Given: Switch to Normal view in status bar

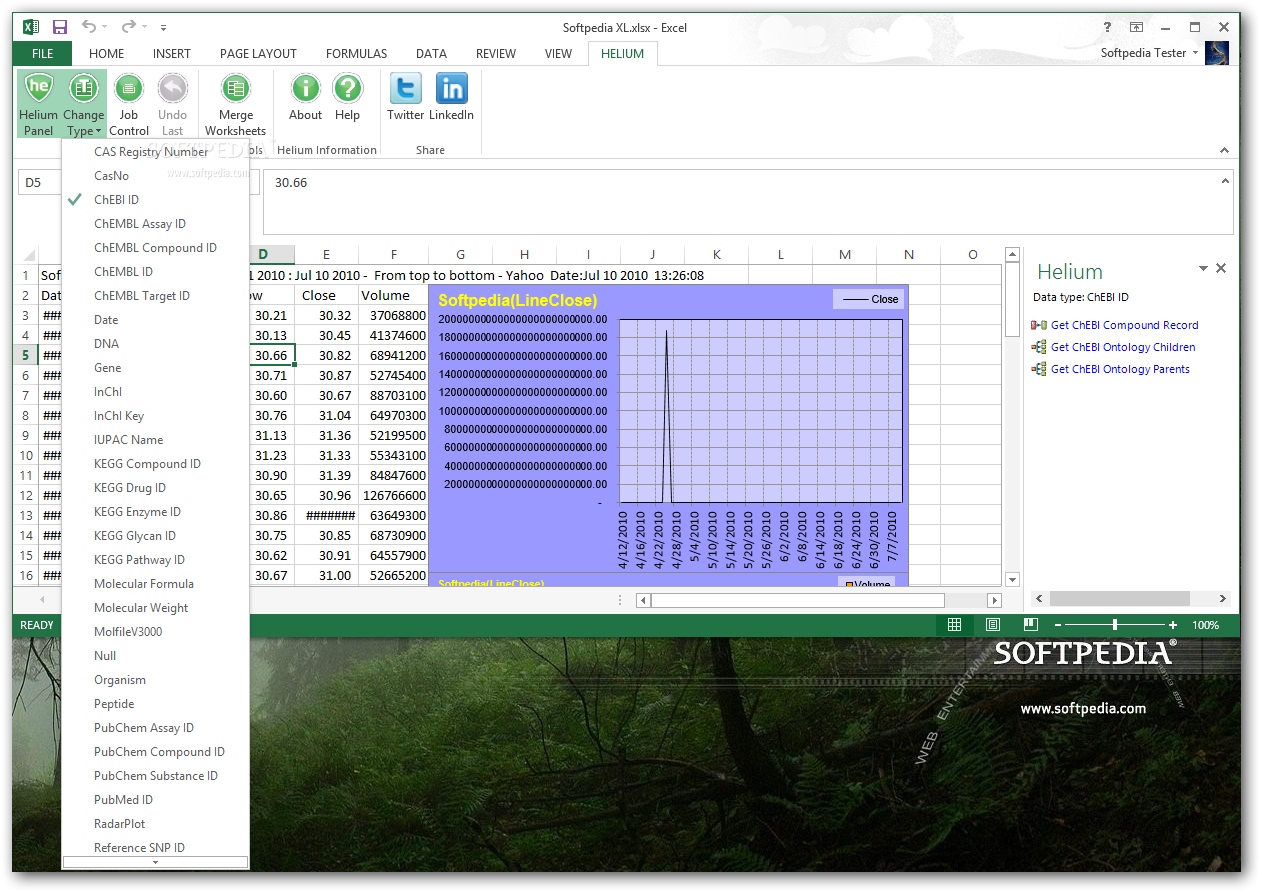Looking at the screenshot, I should 954,625.
